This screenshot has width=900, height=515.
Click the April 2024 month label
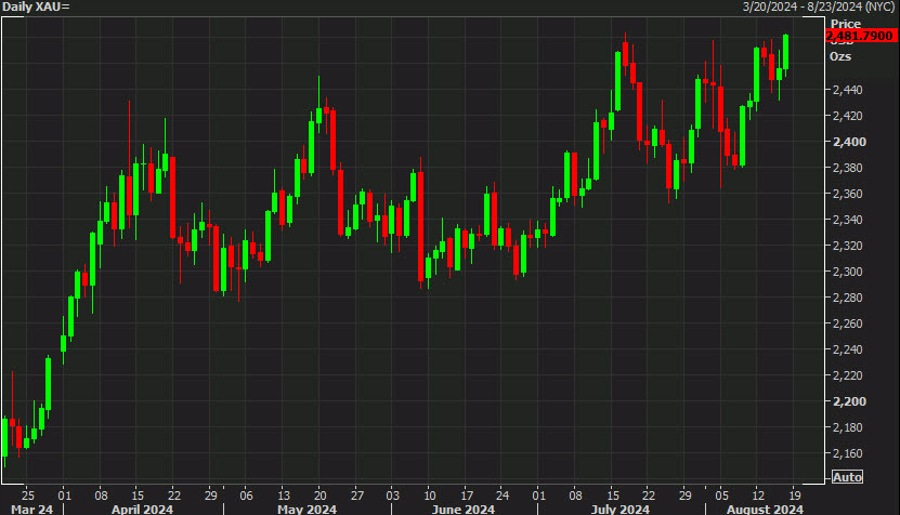point(142,509)
